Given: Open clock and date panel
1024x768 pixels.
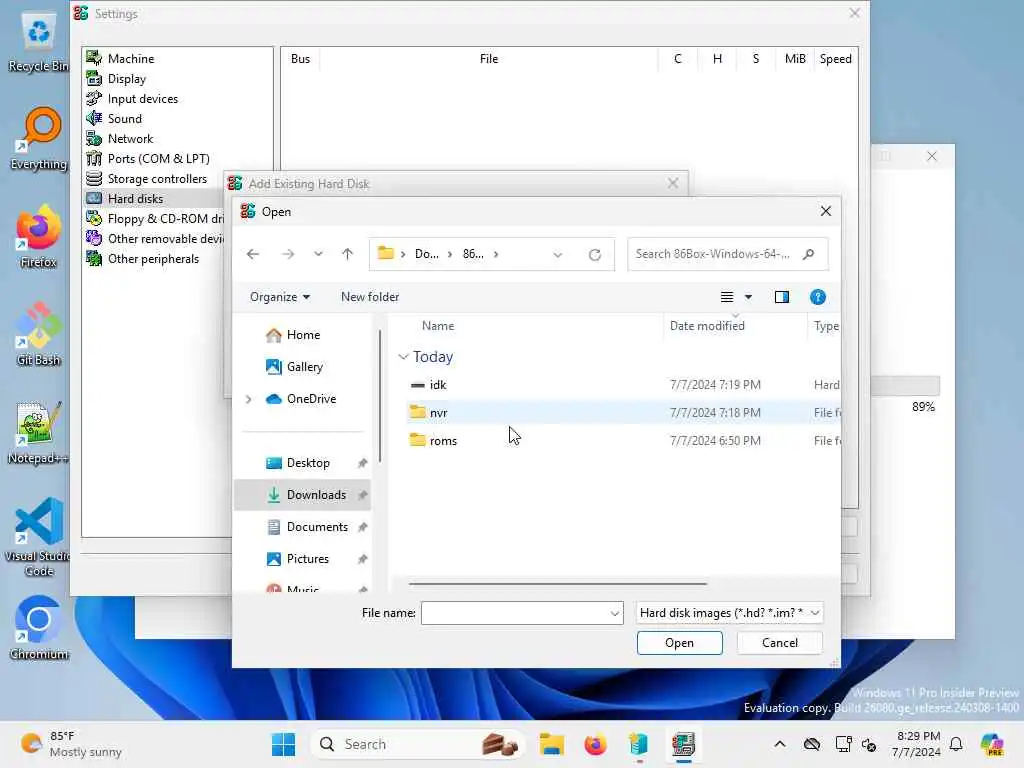Looking at the screenshot, I should tap(917, 744).
